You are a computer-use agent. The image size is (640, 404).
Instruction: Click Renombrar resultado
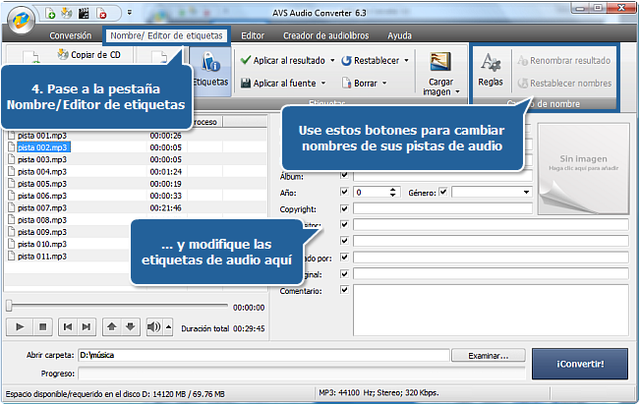tap(564, 61)
